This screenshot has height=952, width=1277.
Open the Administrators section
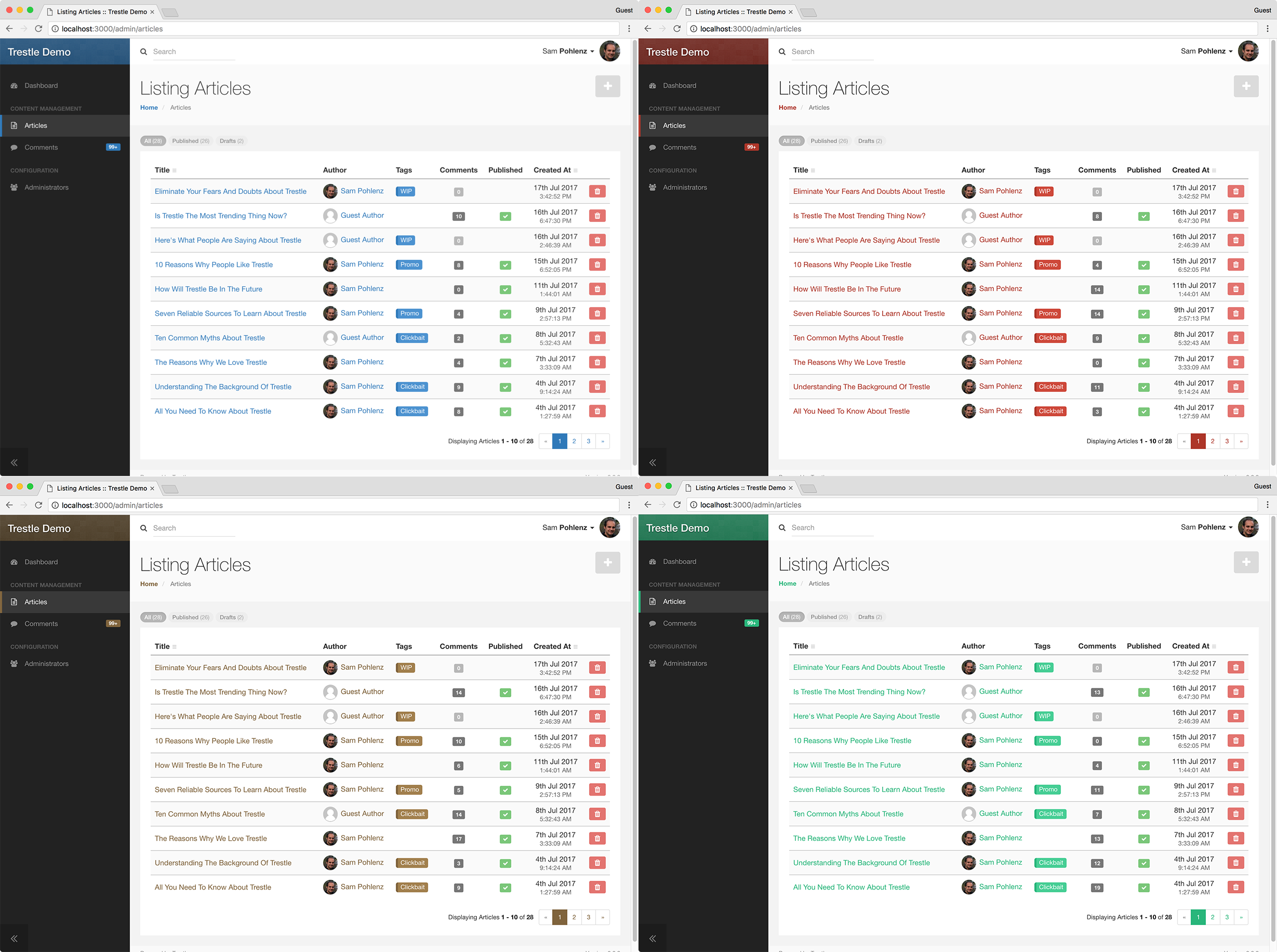[47, 187]
